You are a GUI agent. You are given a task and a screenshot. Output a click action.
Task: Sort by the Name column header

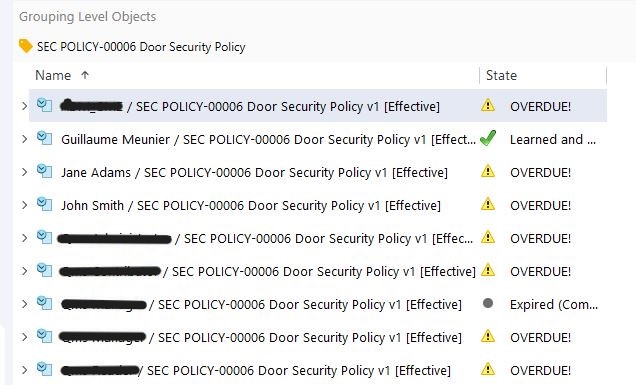53,75
